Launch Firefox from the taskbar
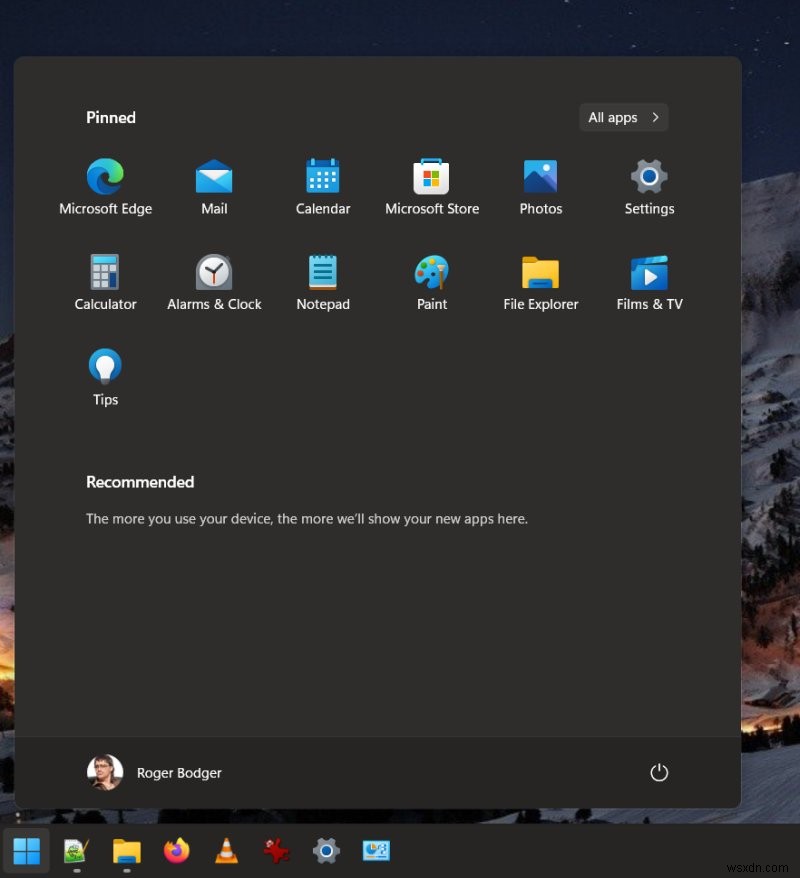This screenshot has height=878, width=800. click(176, 851)
